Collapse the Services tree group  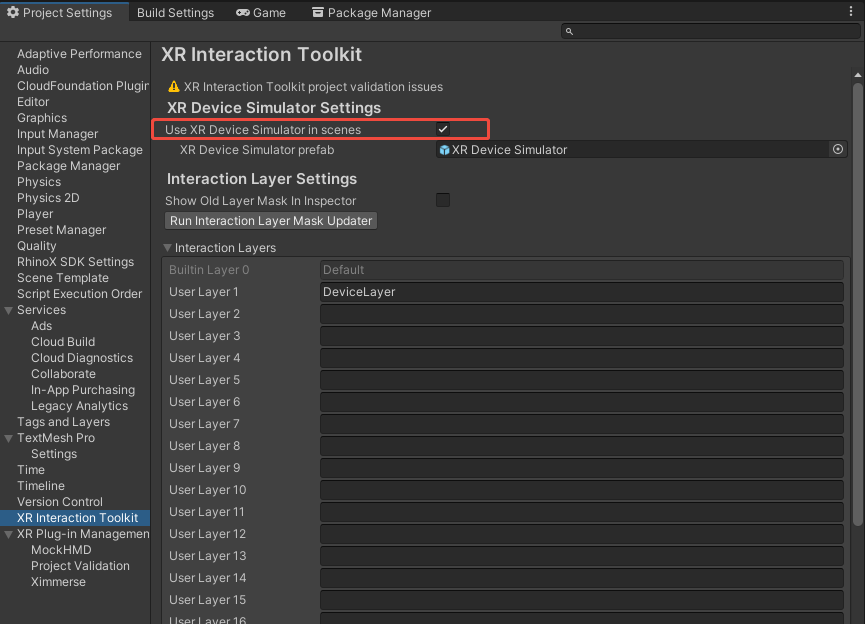click(x=8, y=311)
